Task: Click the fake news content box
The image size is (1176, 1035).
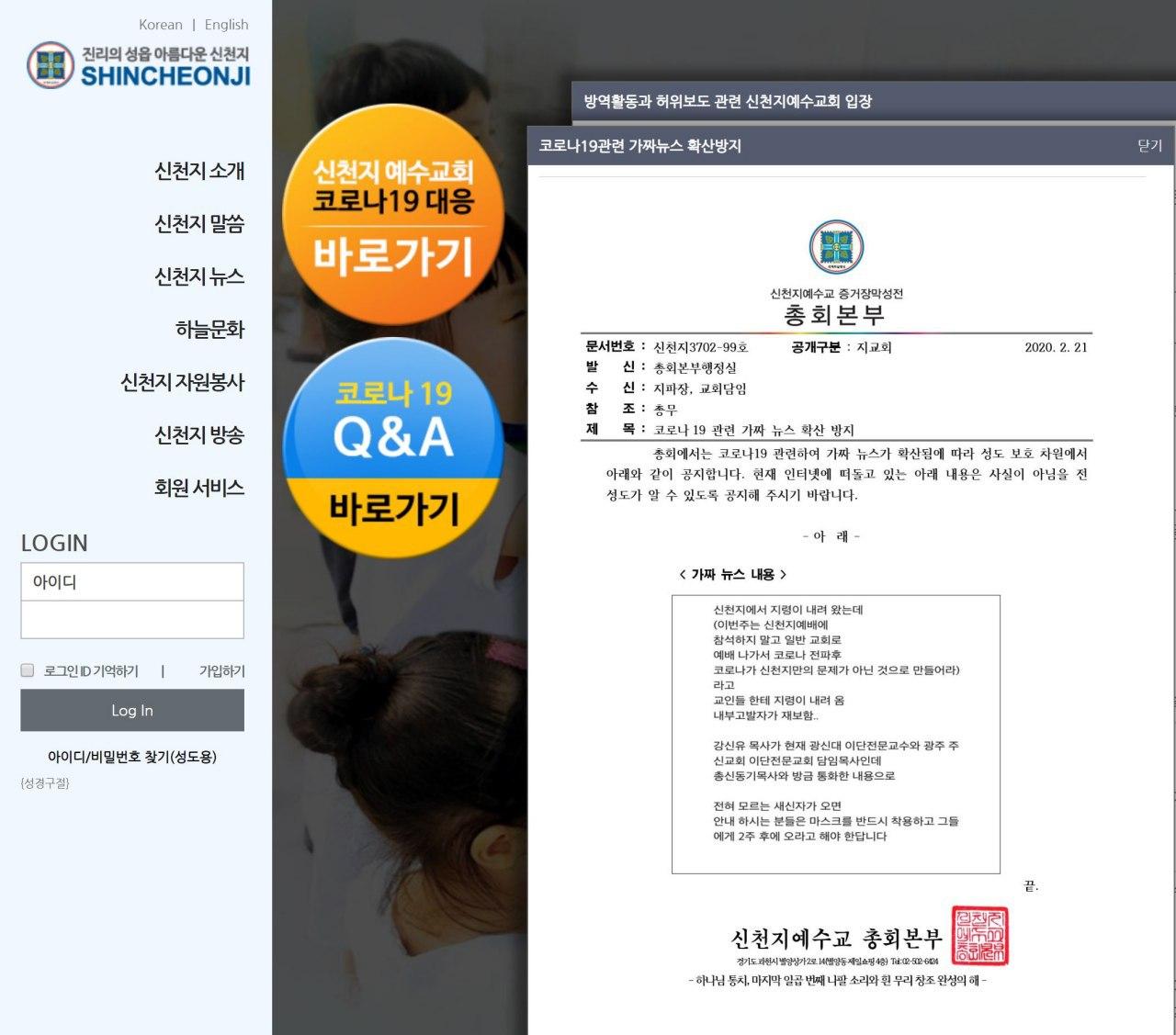Action: (x=836, y=734)
